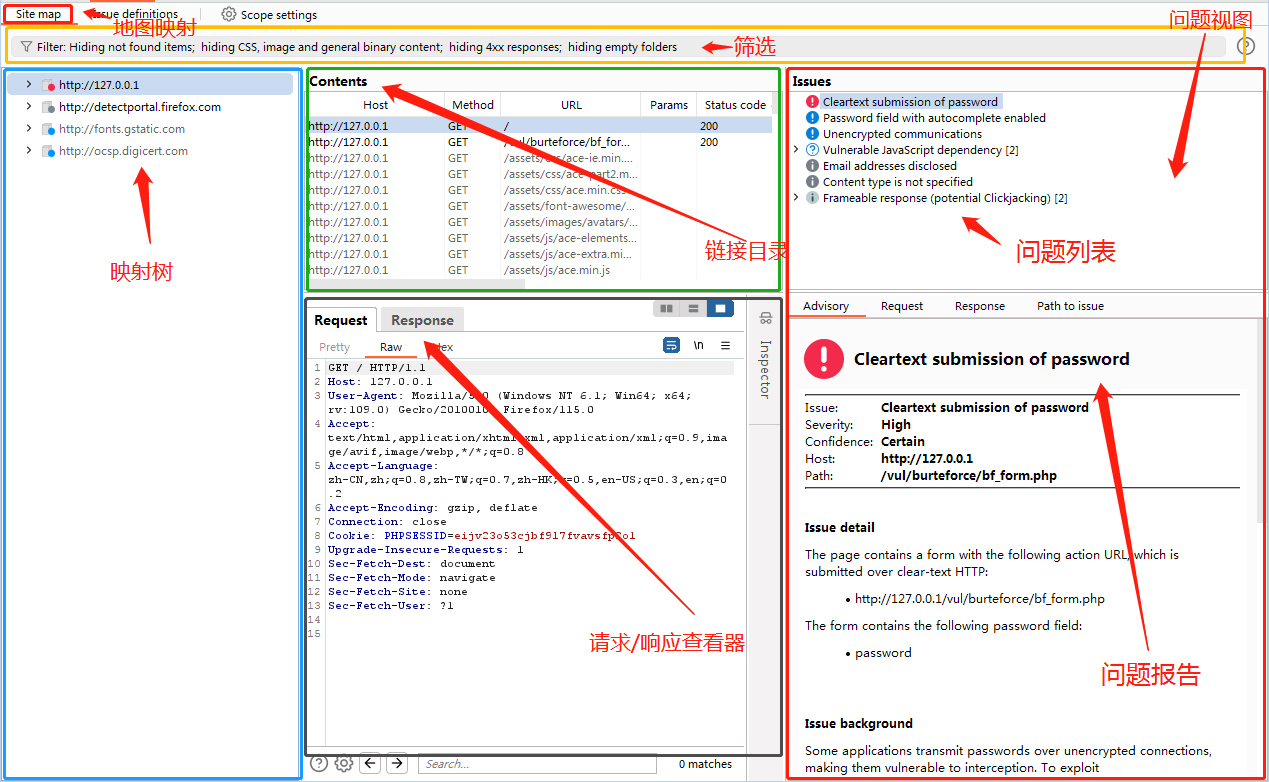The height and width of the screenshot is (782, 1269).
Task: Click the help icon beside the filter bar
Action: tap(1246, 46)
